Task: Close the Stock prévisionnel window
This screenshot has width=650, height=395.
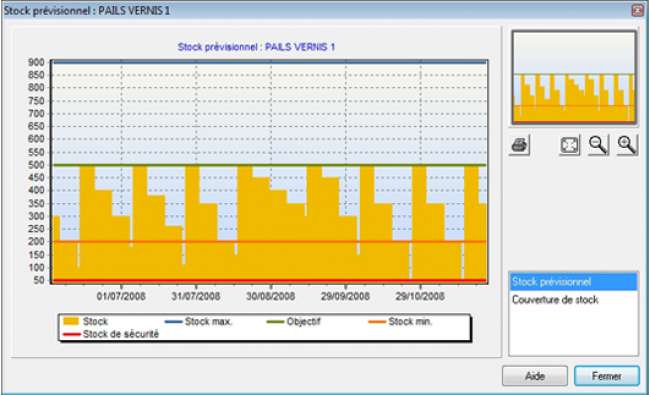Action: click(638, 10)
